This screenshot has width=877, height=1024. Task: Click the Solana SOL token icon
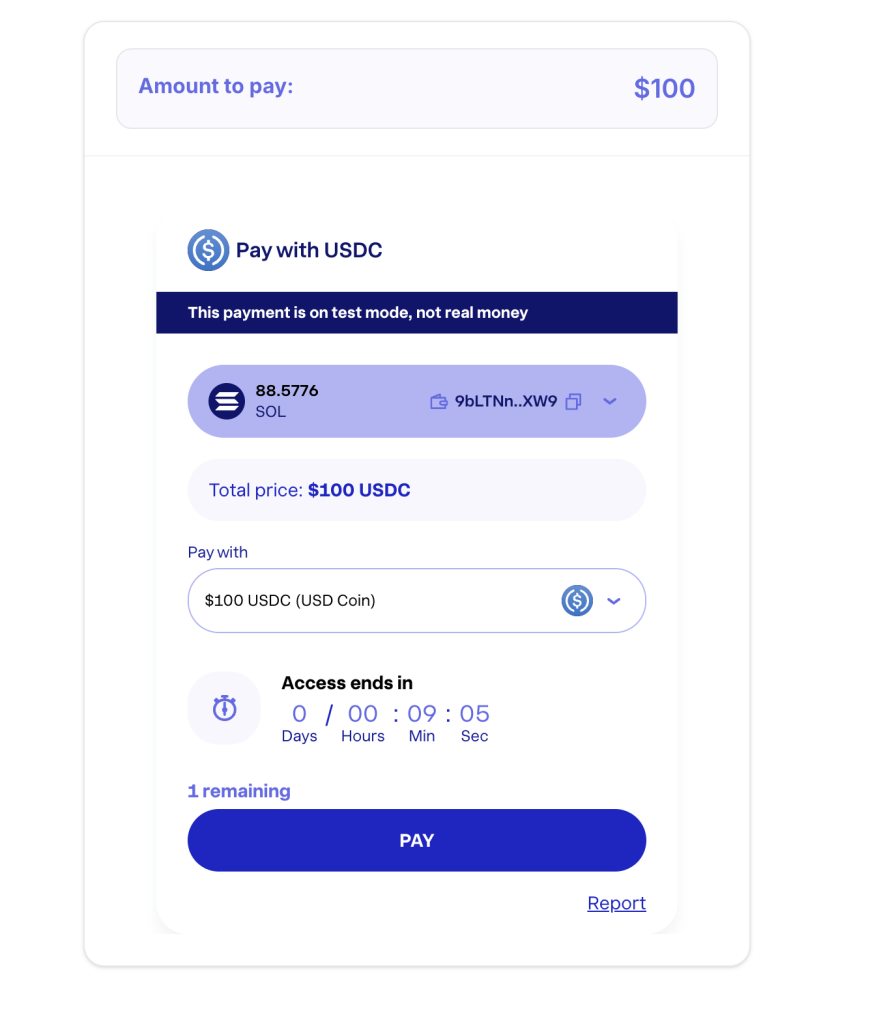pos(226,401)
